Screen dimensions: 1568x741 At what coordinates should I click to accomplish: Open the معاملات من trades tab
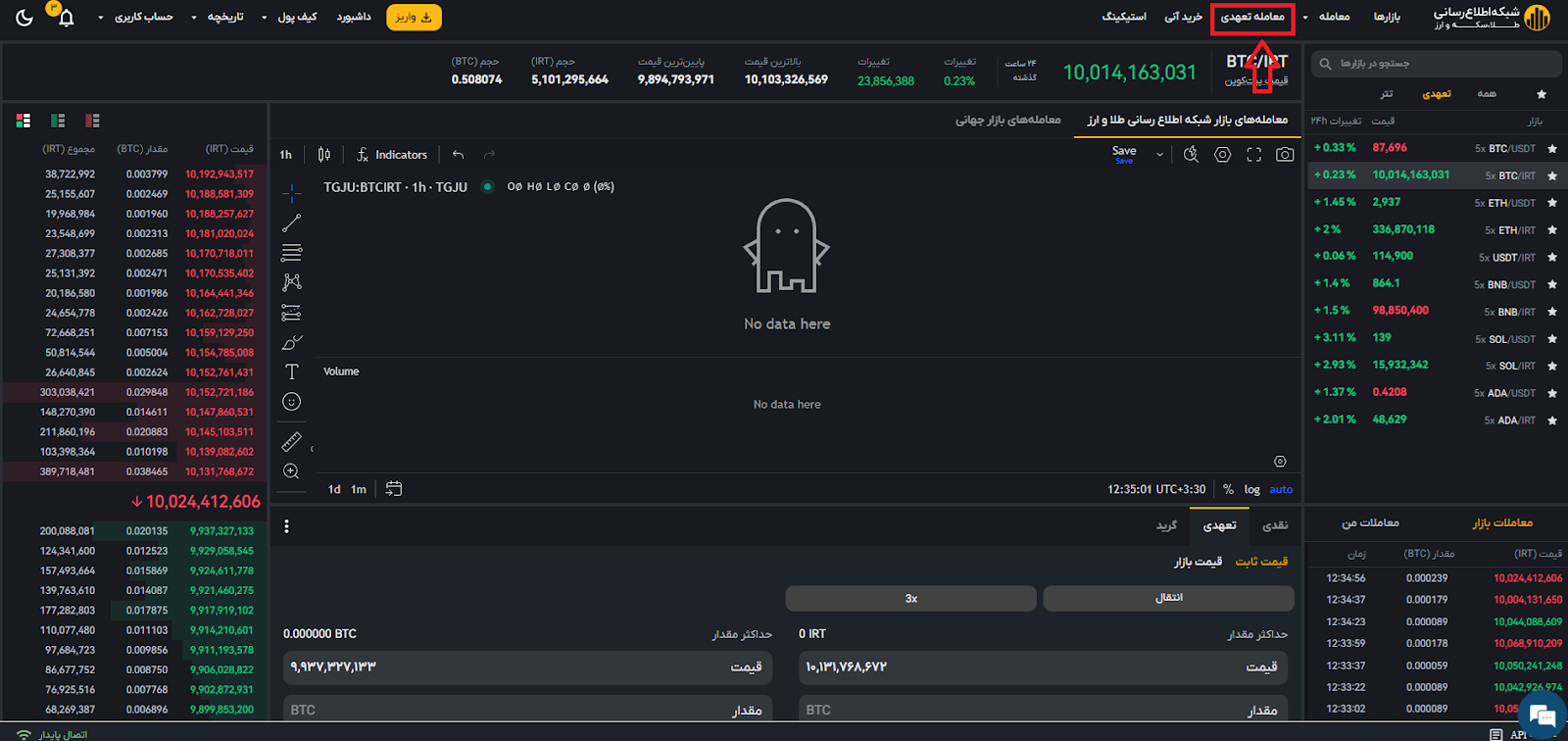[x=1370, y=523]
